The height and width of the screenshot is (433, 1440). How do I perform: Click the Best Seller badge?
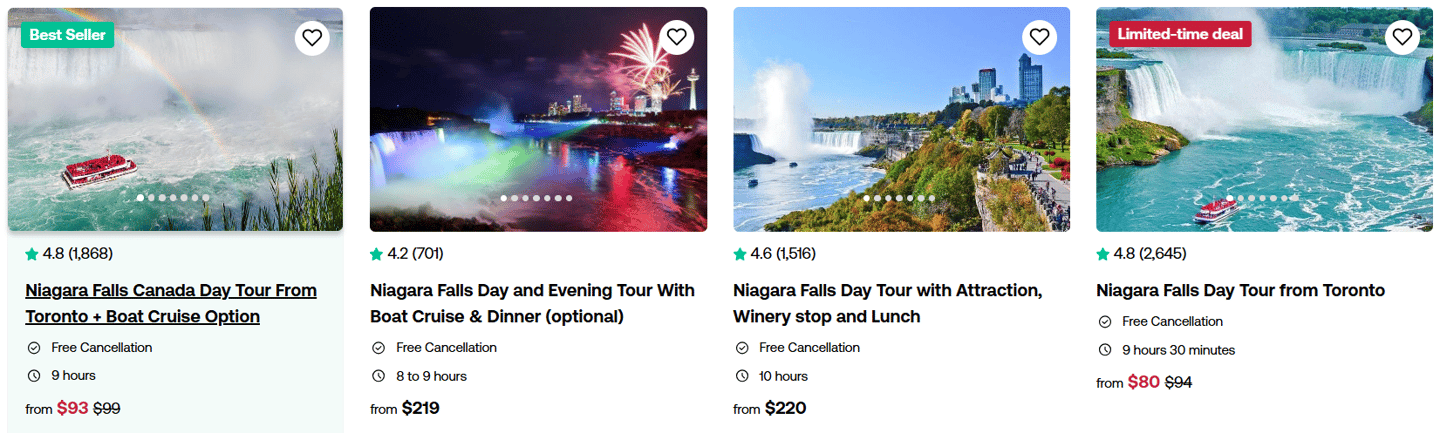pos(67,34)
